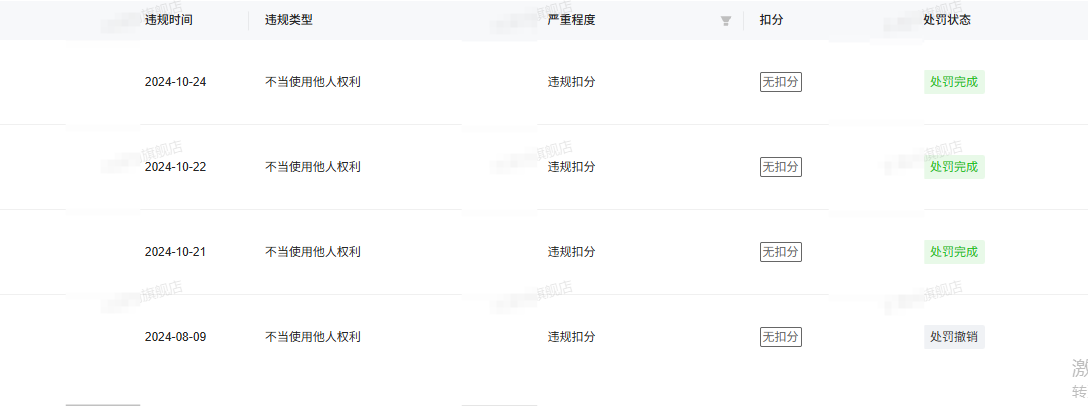Screen dimensions: 1088x406
Task: Select 无扣分 badge in the 2024-08-09 row
Action: click(781, 337)
